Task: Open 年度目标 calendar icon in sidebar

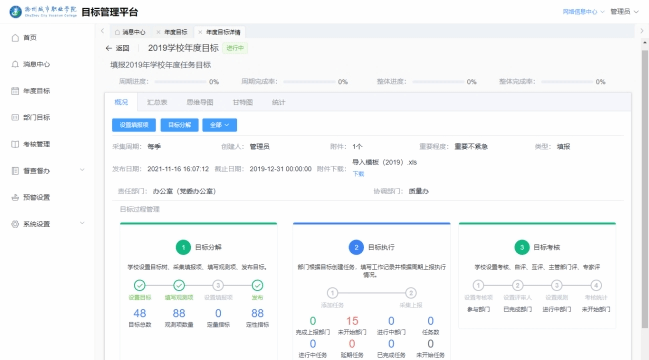Action: [x=15, y=91]
